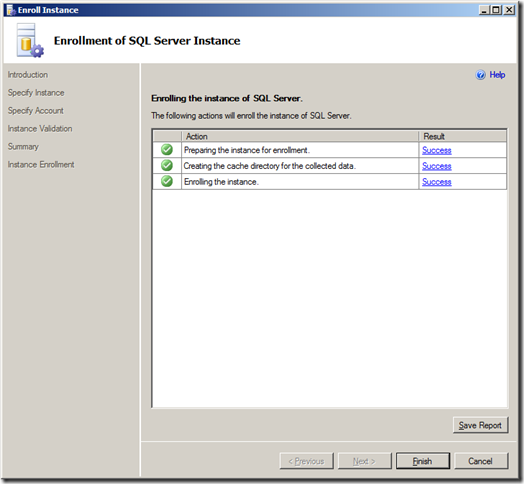The width and height of the screenshot is (524, 484).
Task: Click the Action column header
Action: (300, 136)
